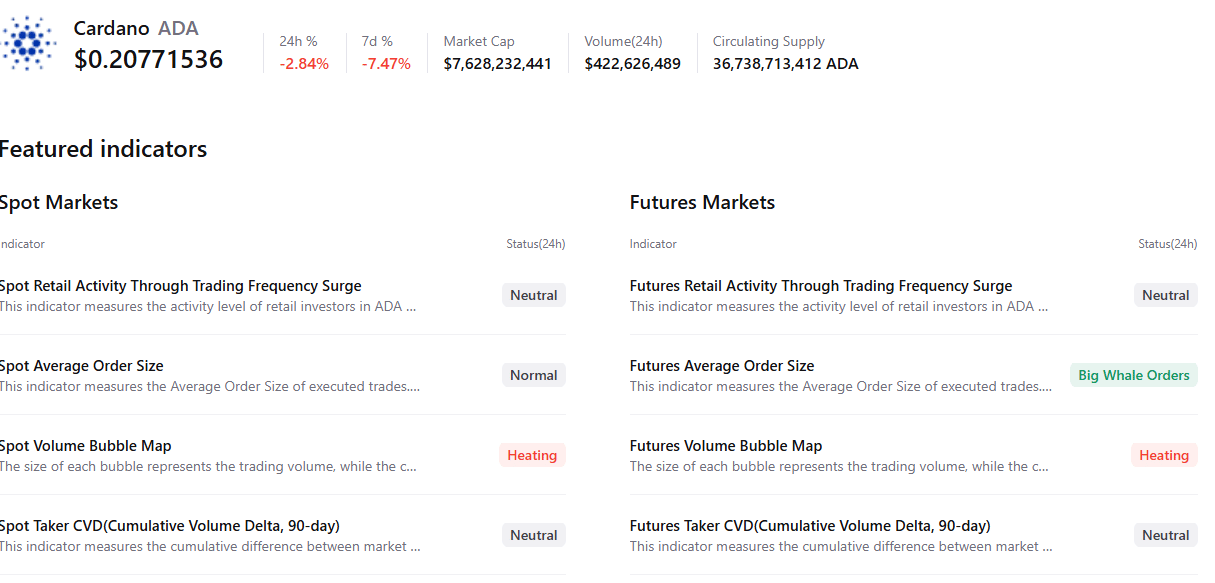Click the Big Whale Orders status badge
Image resolution: width=1215 pixels, height=583 pixels.
tap(1134, 375)
